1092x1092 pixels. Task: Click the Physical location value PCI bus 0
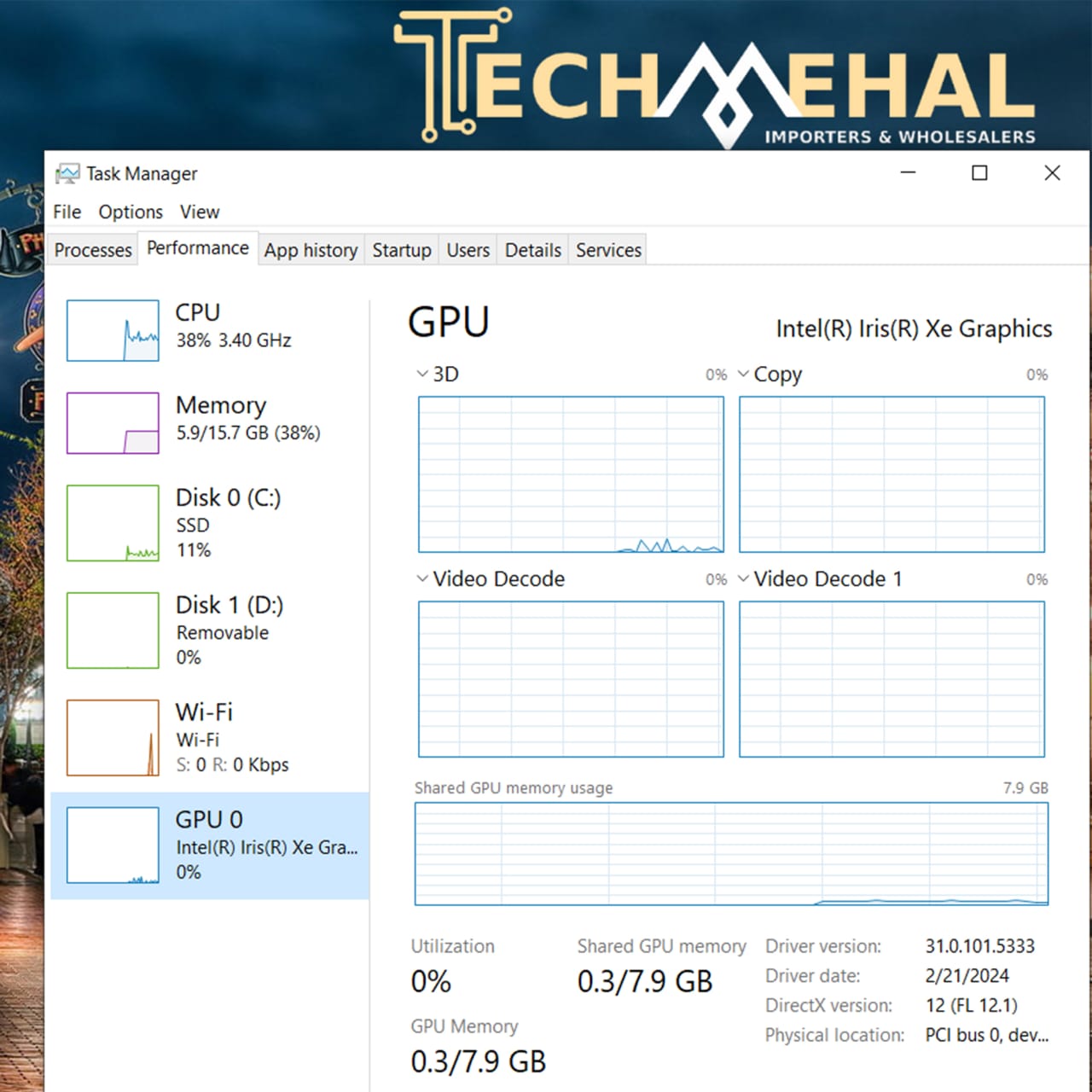(x=987, y=1036)
